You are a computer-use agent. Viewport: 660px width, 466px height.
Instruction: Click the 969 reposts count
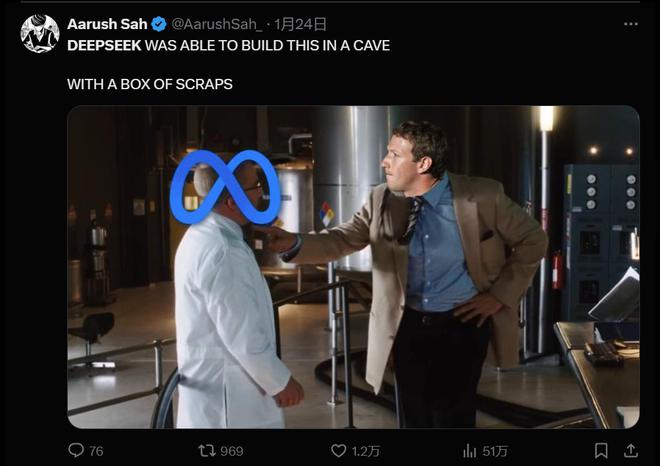click(231, 451)
